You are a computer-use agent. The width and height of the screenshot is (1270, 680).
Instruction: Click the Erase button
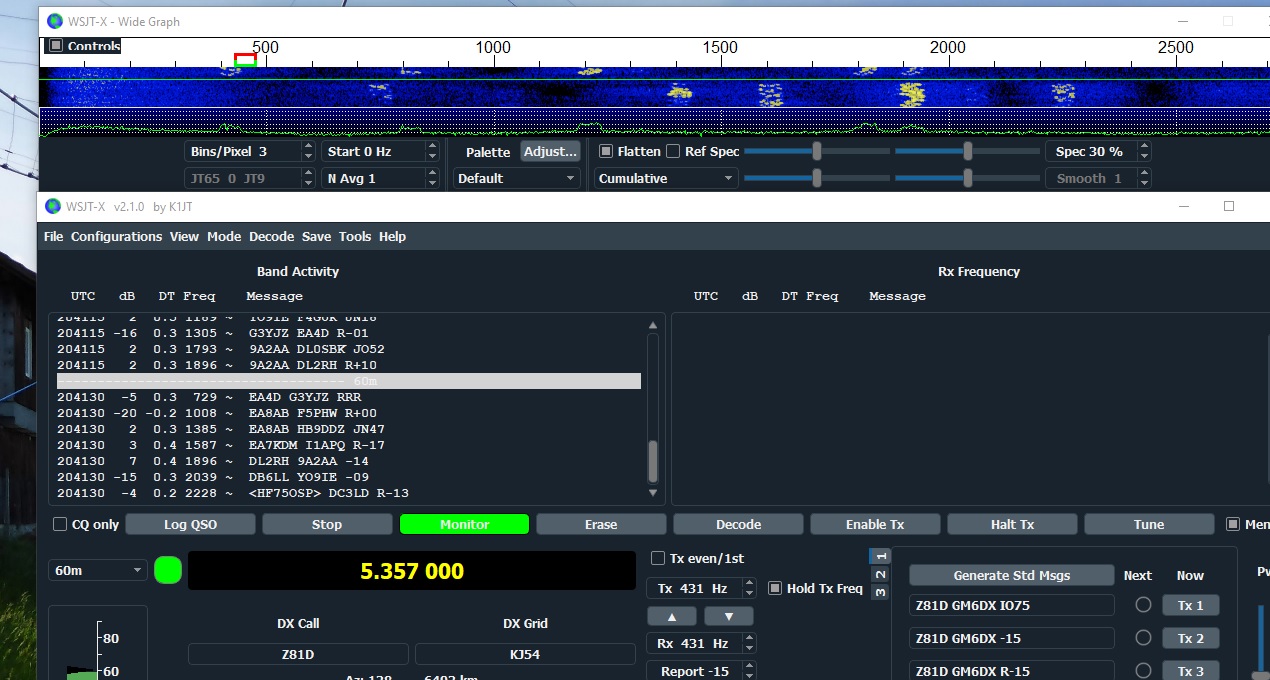tap(601, 524)
